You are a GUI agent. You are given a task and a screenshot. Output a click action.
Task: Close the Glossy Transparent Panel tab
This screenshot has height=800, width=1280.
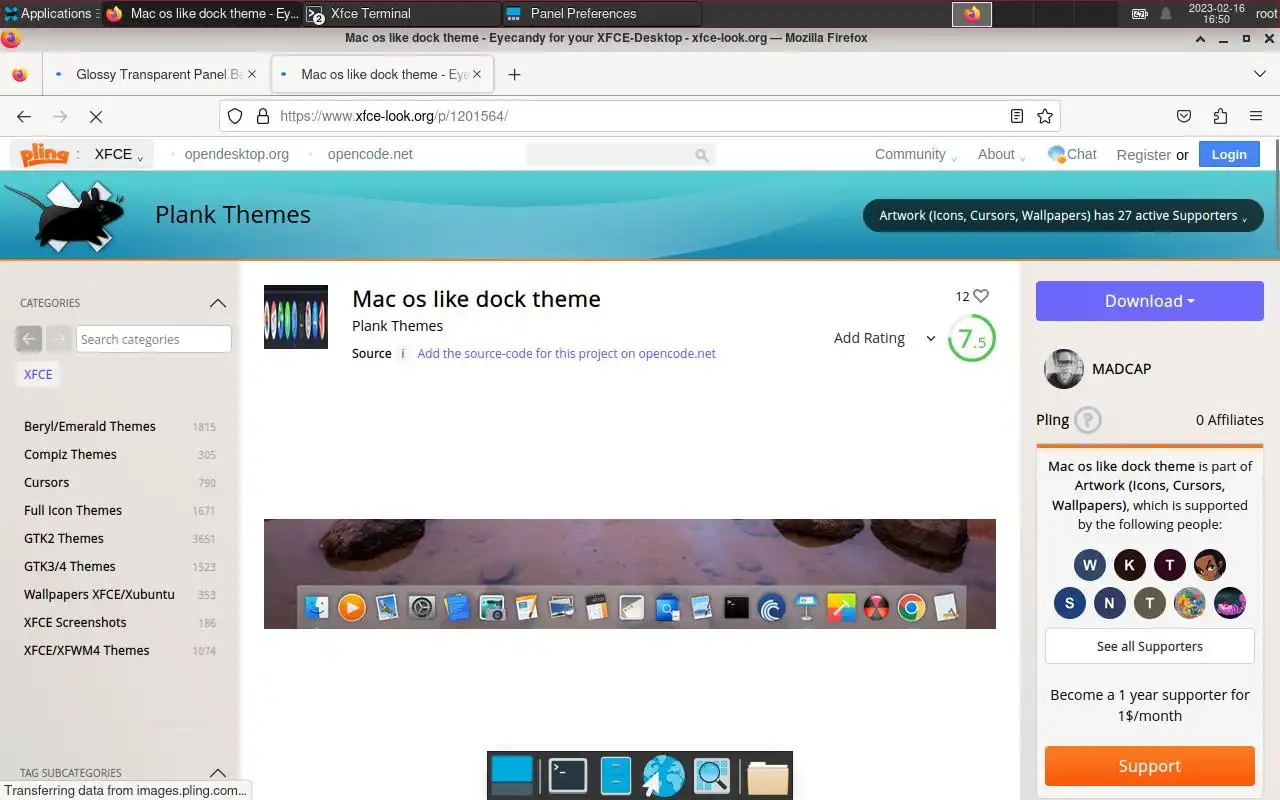click(x=251, y=74)
